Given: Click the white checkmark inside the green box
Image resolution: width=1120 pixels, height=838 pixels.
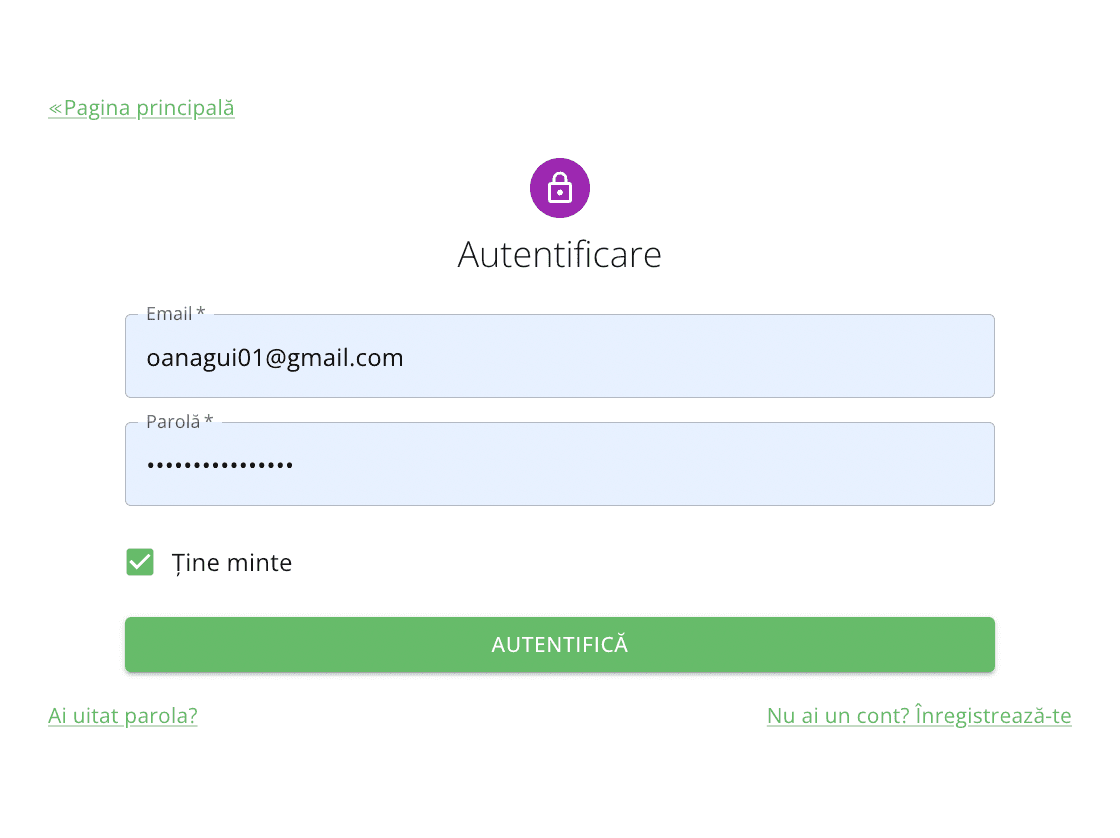Looking at the screenshot, I should tap(140, 562).
